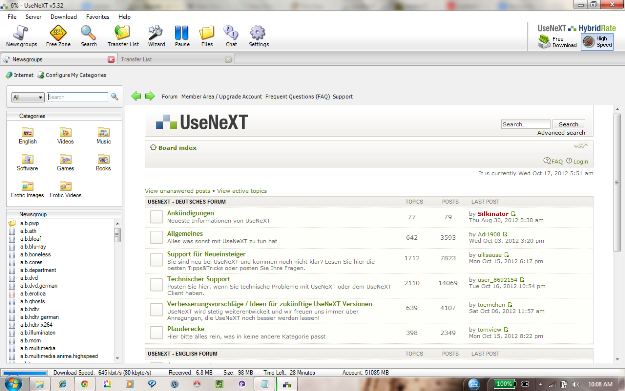Viewport: 625px width, 391px height.
Task: Open the Favorites menu
Action: pos(98,17)
